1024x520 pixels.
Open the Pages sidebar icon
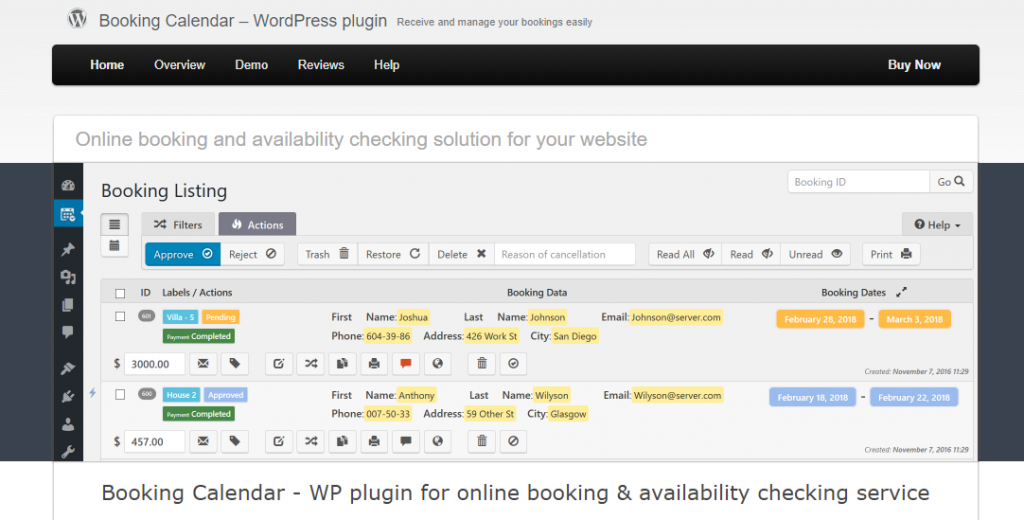pos(68,305)
